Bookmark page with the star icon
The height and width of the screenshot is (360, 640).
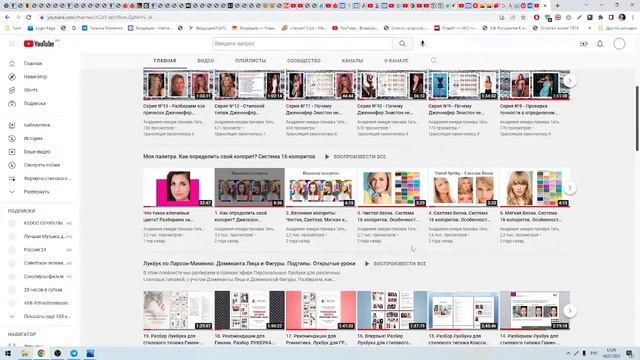coord(523,18)
